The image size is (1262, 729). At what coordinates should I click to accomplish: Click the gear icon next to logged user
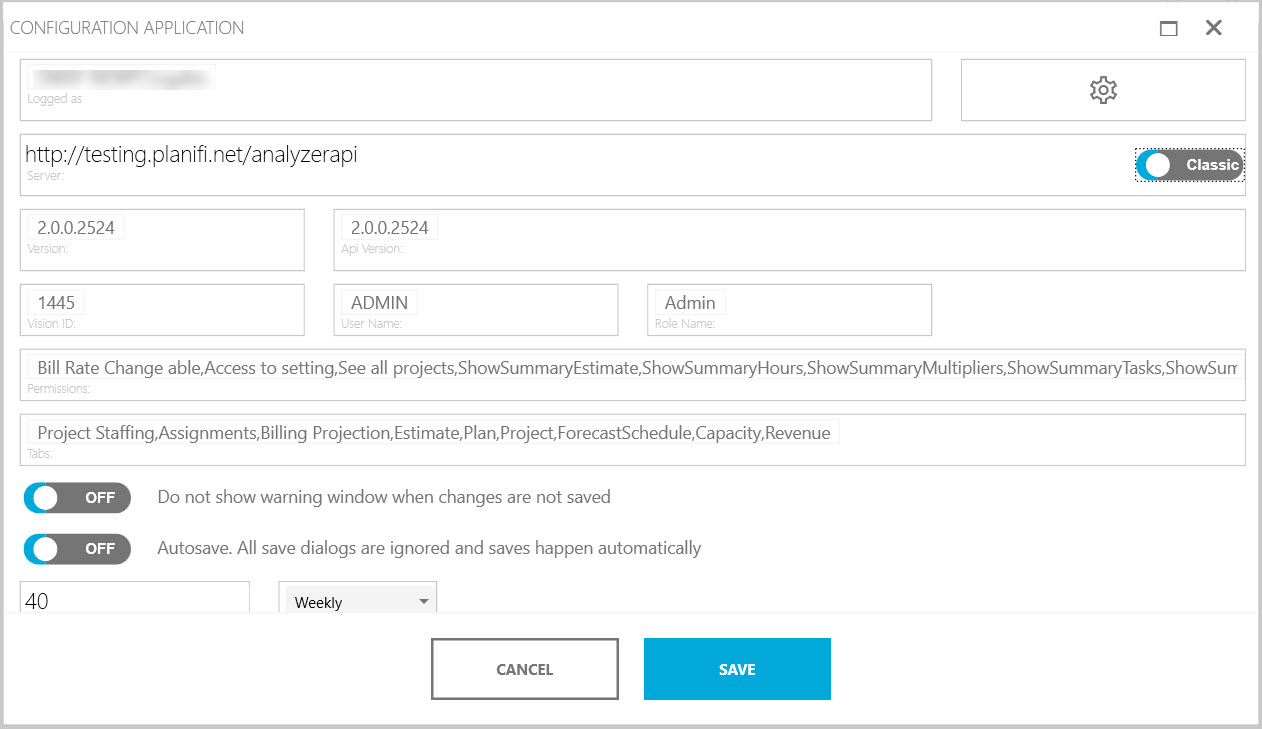tap(1102, 89)
